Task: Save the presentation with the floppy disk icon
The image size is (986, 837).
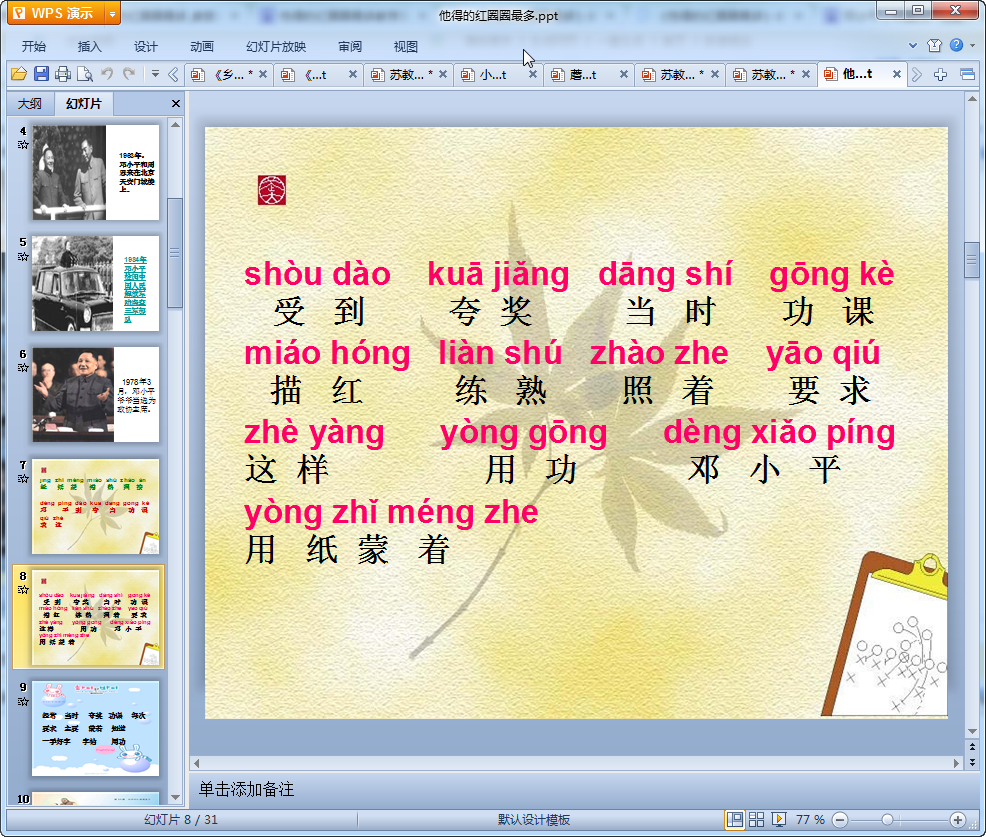Action: point(41,74)
